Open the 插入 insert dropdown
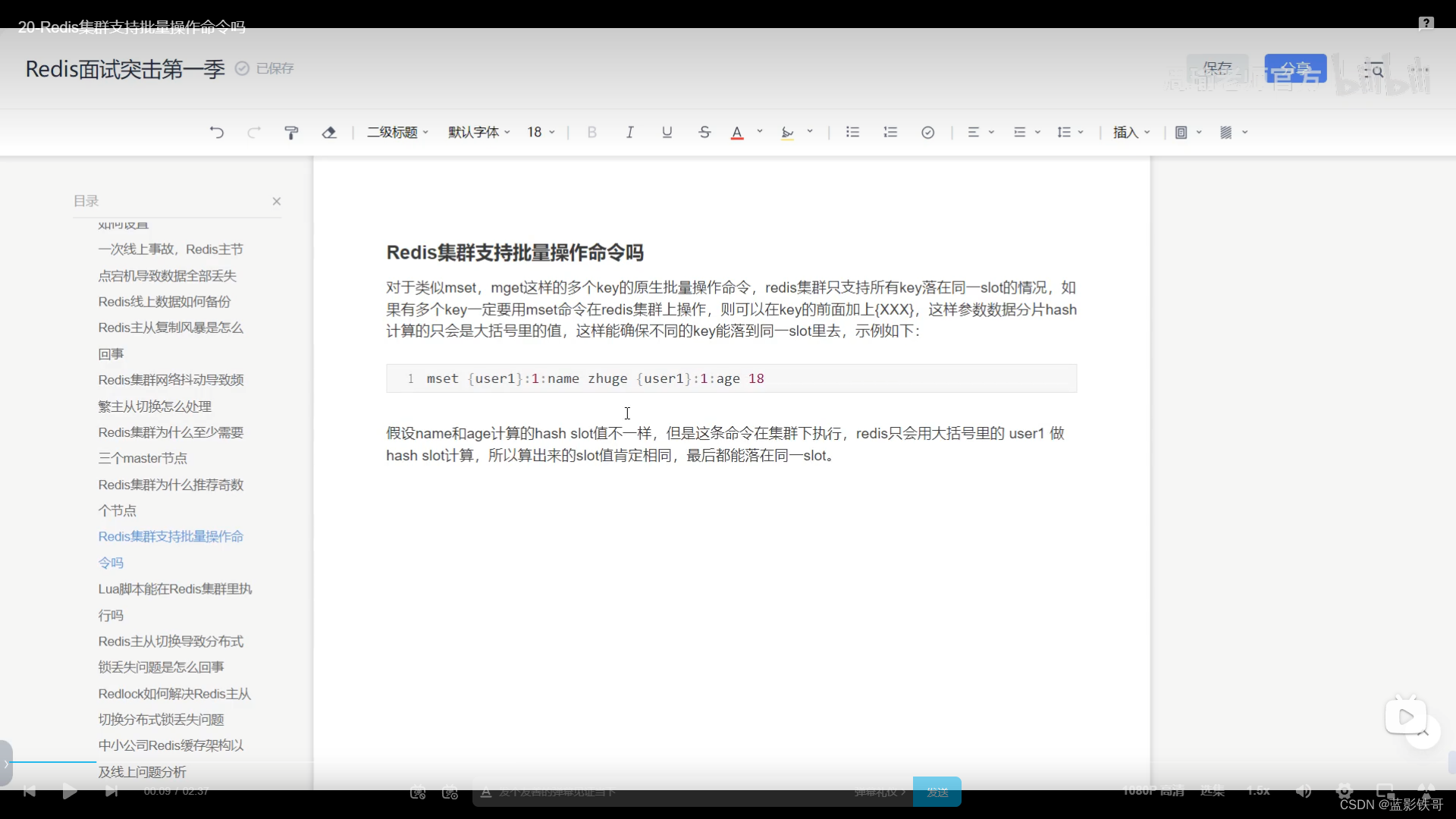 1131,133
